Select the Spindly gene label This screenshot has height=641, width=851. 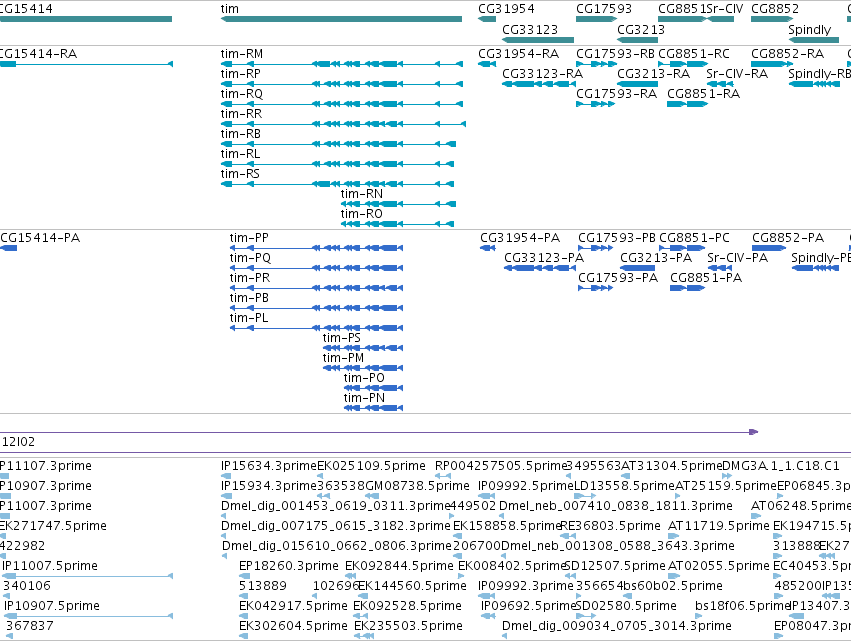coord(809,30)
